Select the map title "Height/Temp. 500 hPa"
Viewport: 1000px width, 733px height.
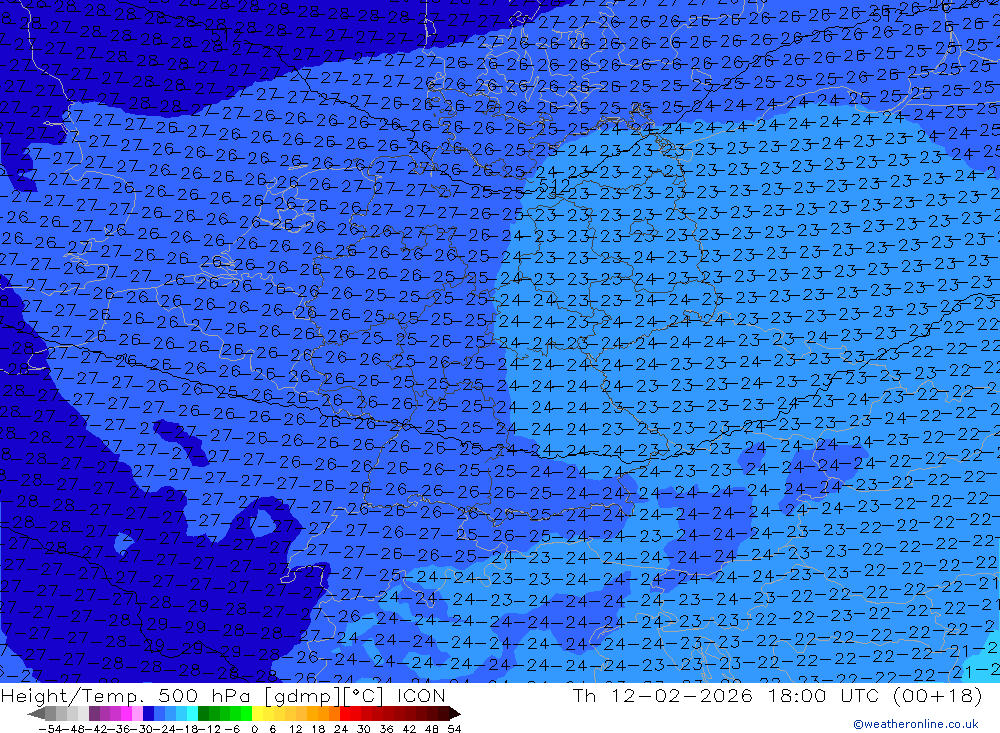pyautogui.click(x=128, y=695)
